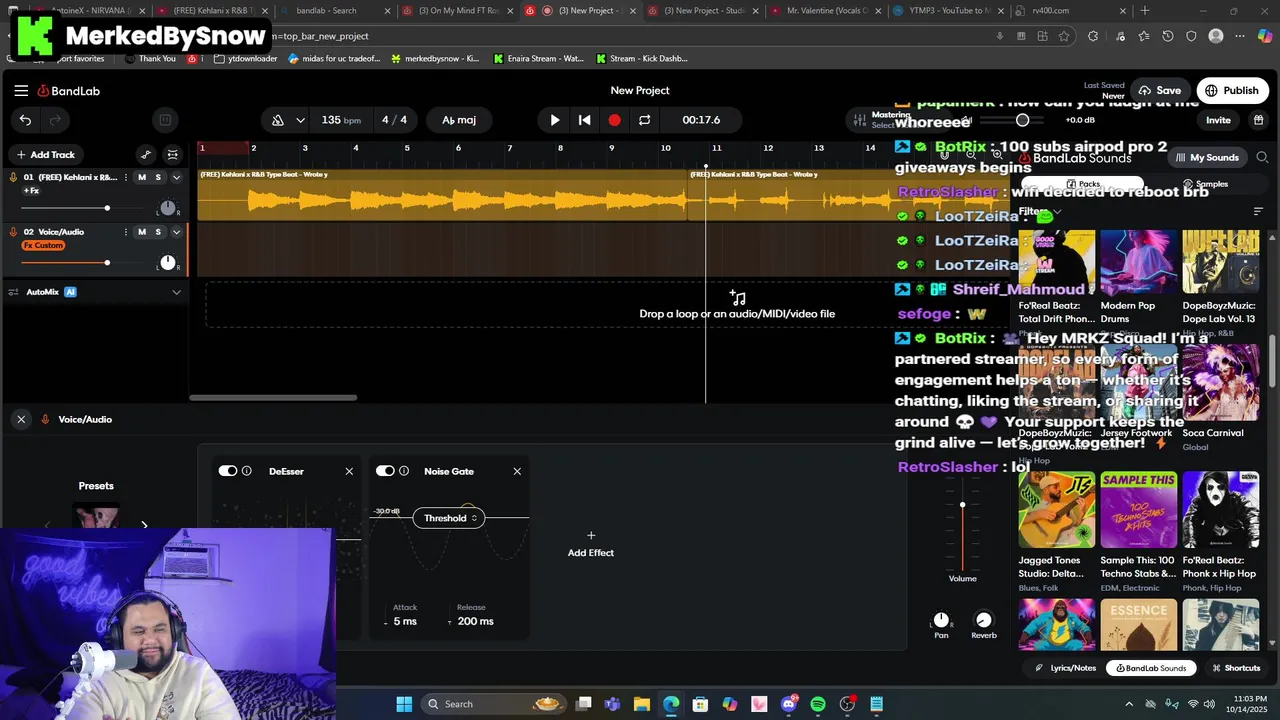The width and height of the screenshot is (1280, 720).
Task: Open the 4 / 4 time signature selector
Action: point(394,120)
